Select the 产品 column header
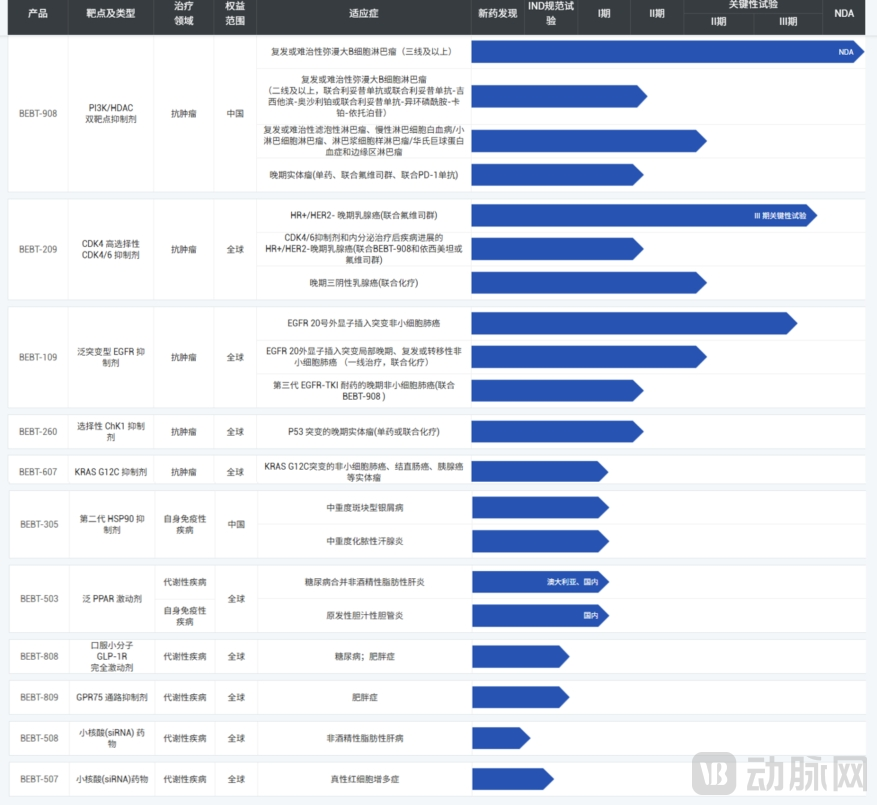877x805 pixels. point(38,14)
